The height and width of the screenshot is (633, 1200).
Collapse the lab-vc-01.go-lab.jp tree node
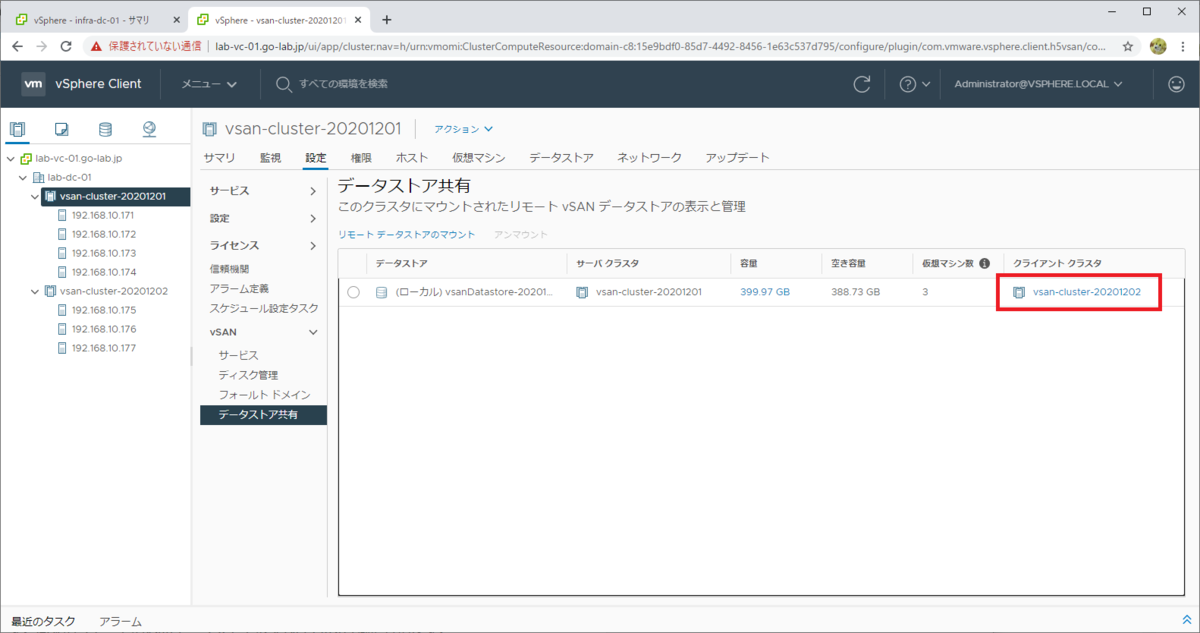click(10, 158)
